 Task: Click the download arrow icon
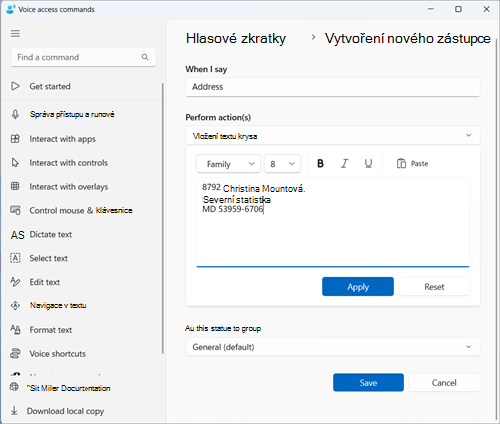tap(14, 410)
